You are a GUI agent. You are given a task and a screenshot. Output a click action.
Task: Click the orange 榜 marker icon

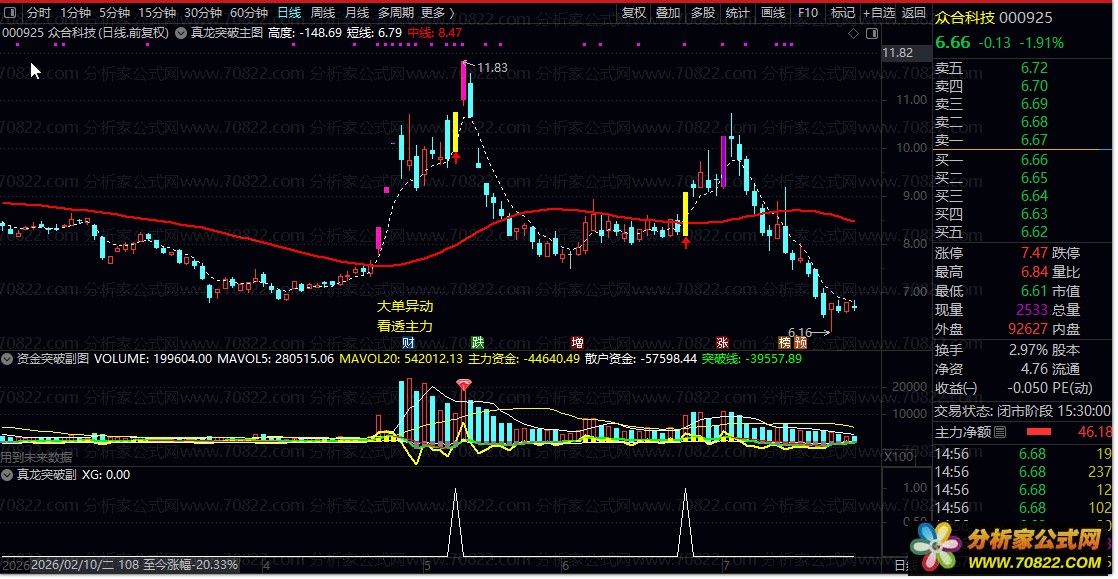(784, 342)
